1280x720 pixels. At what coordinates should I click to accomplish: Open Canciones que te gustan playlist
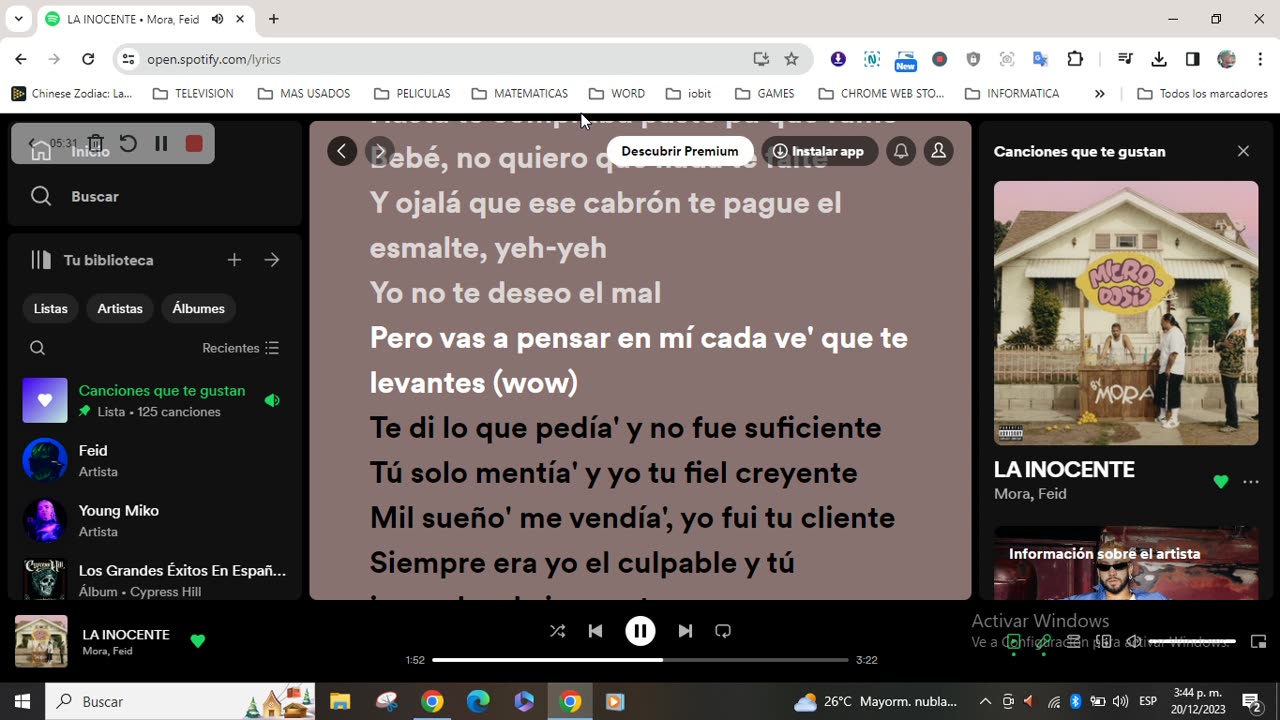click(x=155, y=400)
